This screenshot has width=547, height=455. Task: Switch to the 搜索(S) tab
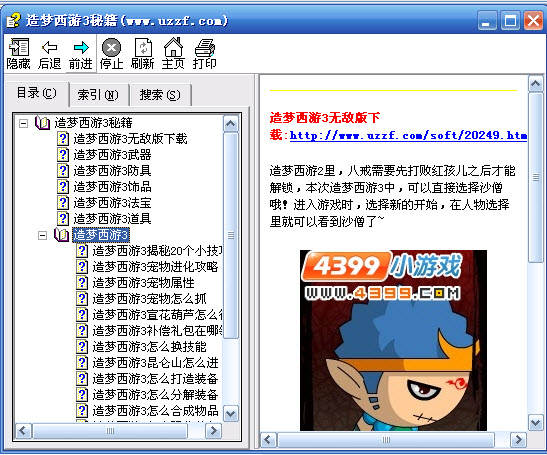[x=160, y=95]
